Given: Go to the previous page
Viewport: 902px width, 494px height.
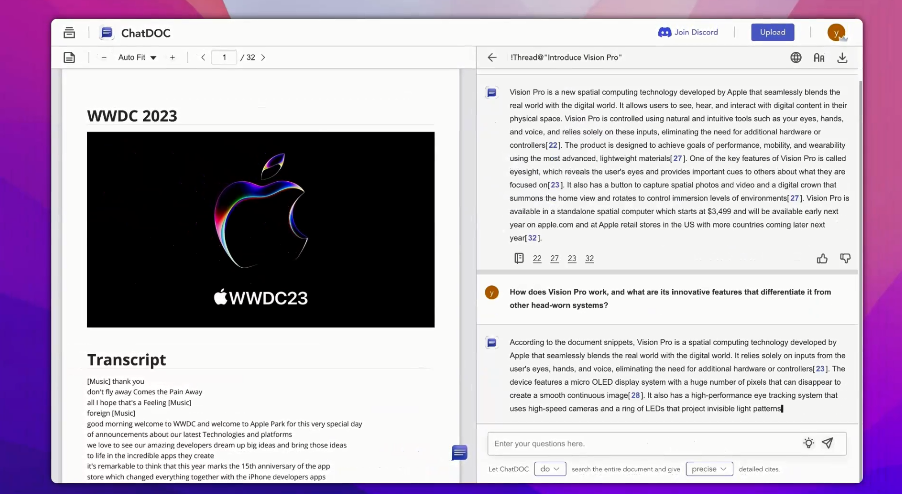Looking at the screenshot, I should 203,58.
